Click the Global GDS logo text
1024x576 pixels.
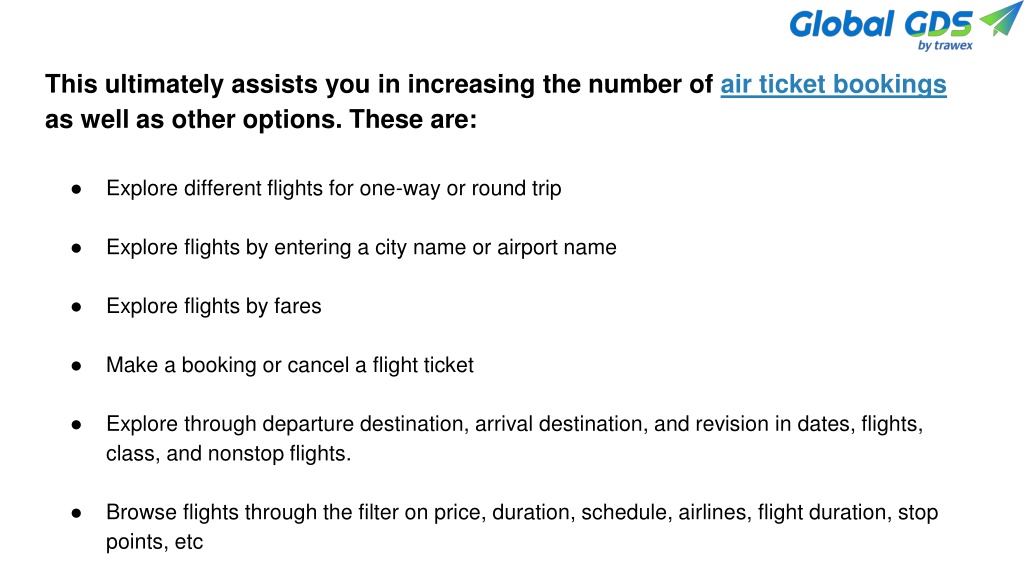881,24
